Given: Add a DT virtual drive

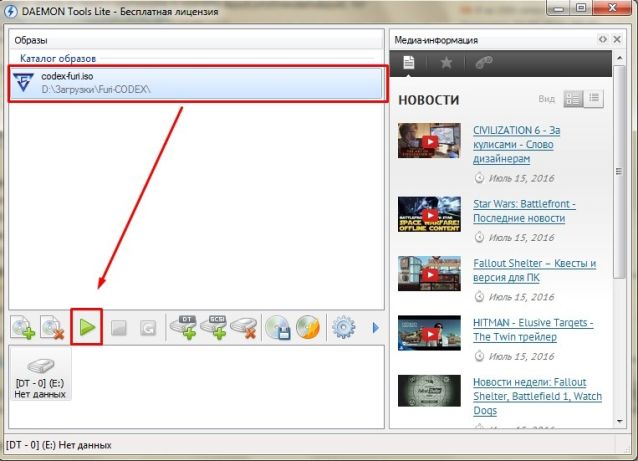Looking at the screenshot, I should tap(183, 327).
